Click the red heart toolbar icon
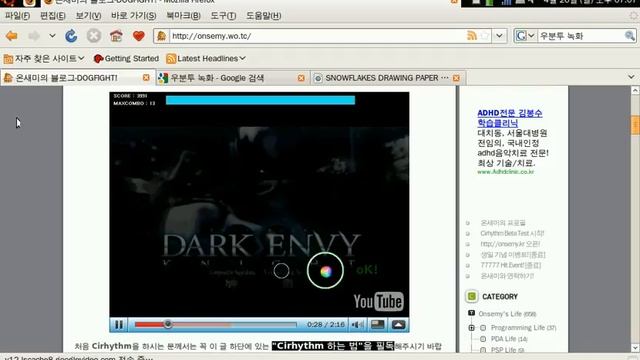The image size is (640, 360). pos(139,36)
